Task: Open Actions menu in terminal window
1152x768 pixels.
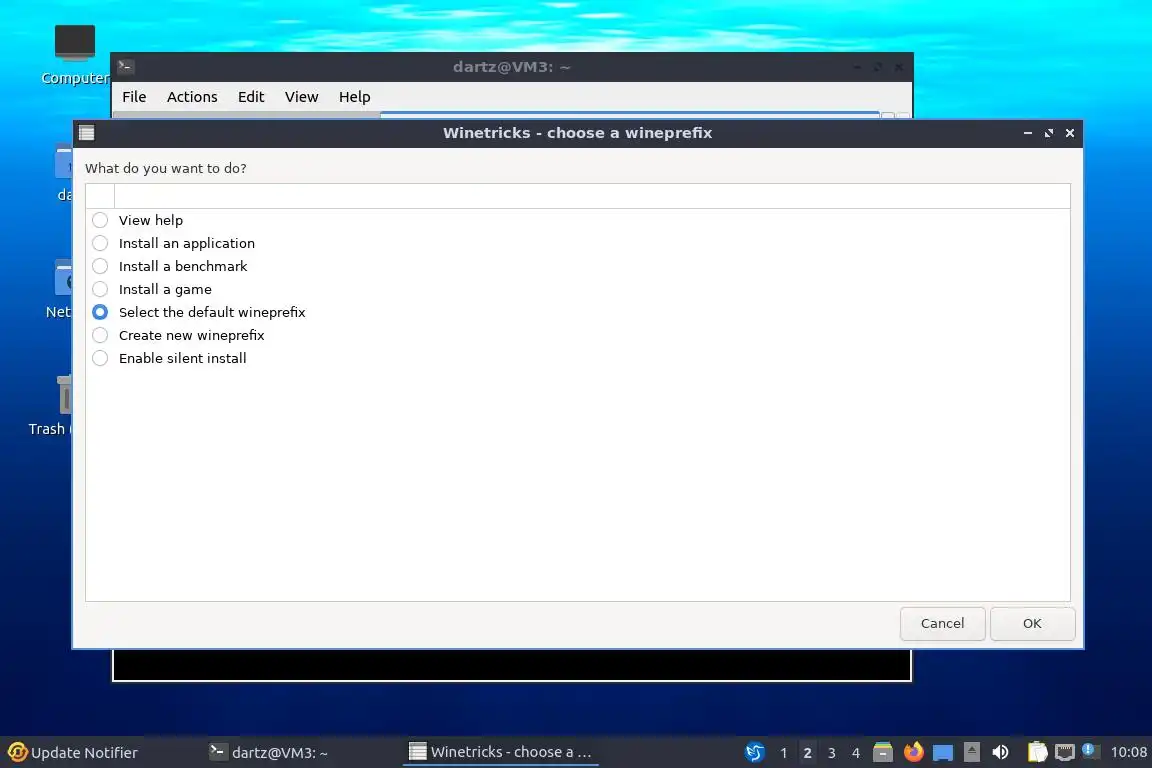Action: [x=192, y=97]
